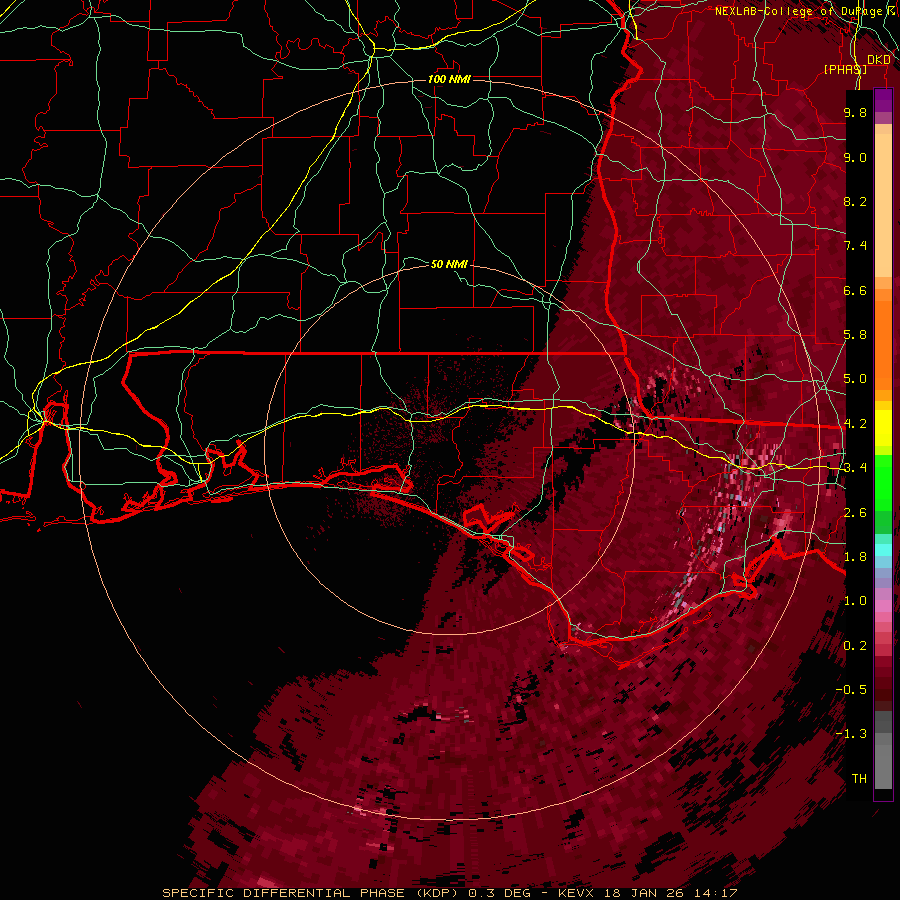Click the 2.6 value on color scale

pos(855,513)
